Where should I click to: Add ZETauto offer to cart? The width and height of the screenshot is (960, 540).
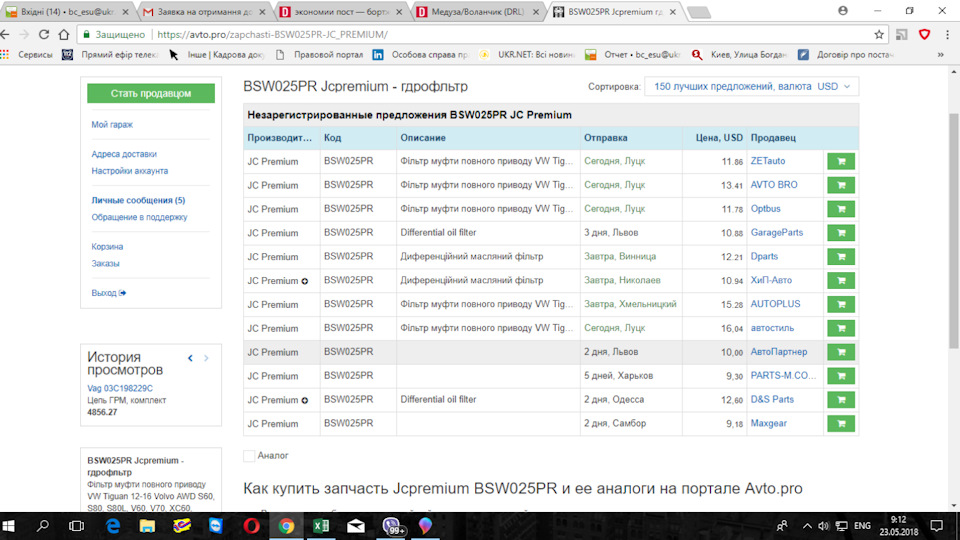840,161
